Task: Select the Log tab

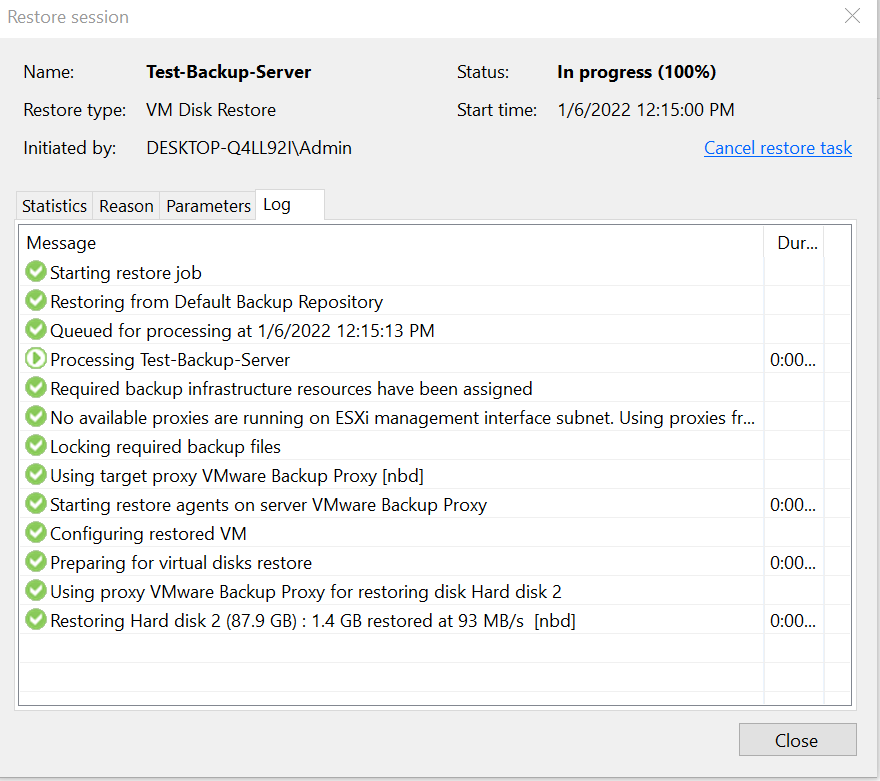Action: (x=277, y=205)
